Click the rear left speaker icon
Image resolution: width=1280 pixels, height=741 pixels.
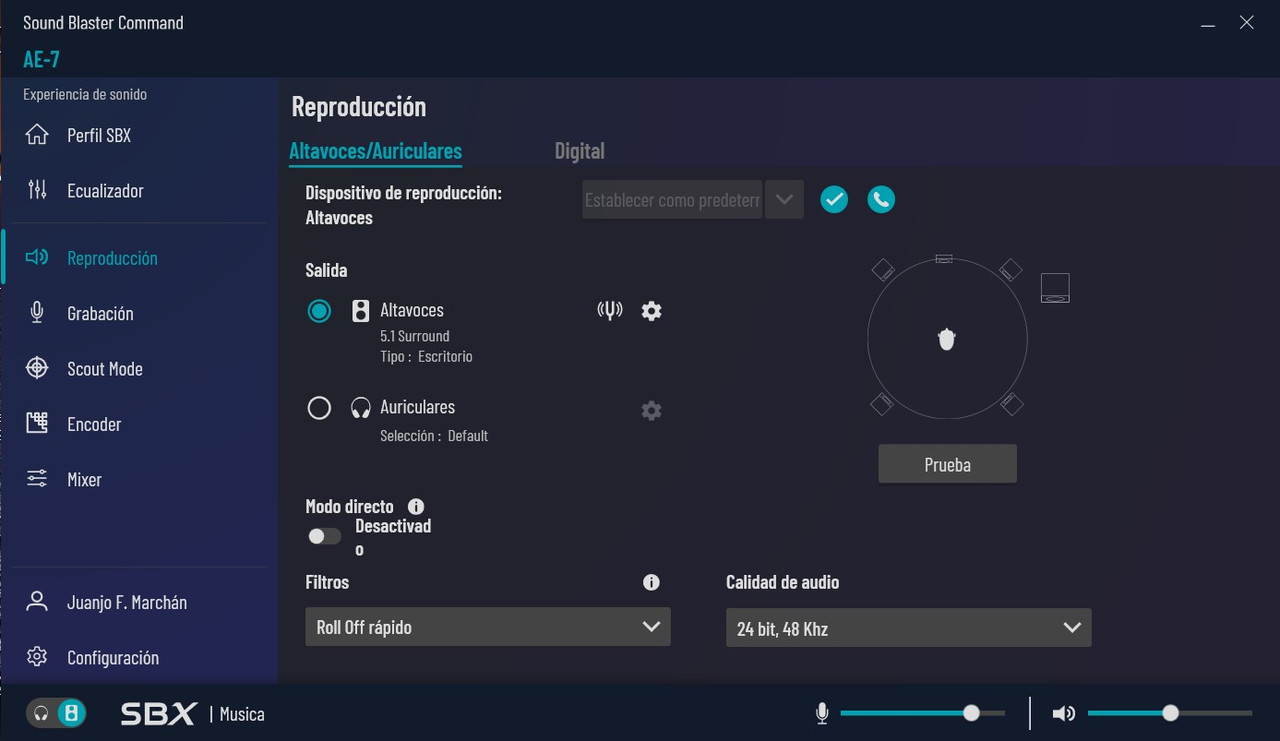882,403
